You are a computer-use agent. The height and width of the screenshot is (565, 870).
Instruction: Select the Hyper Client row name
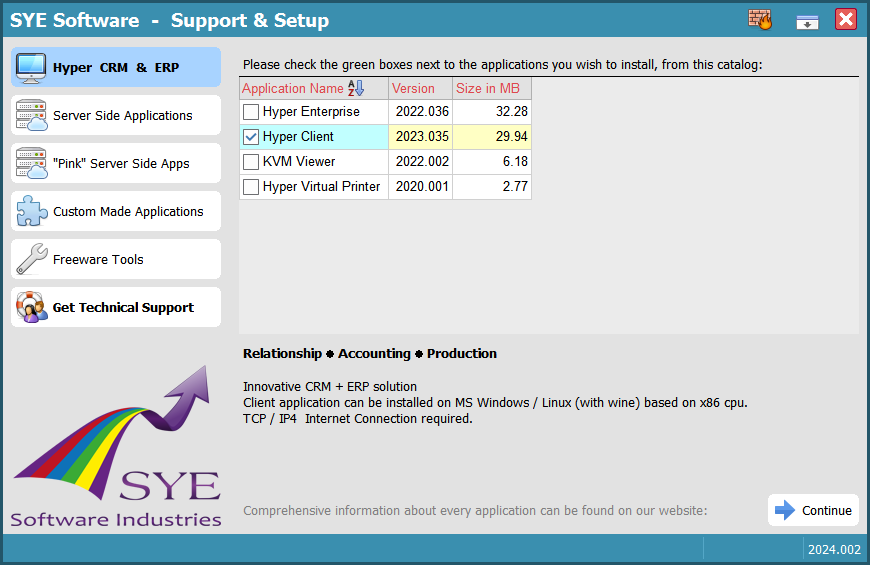click(x=298, y=137)
